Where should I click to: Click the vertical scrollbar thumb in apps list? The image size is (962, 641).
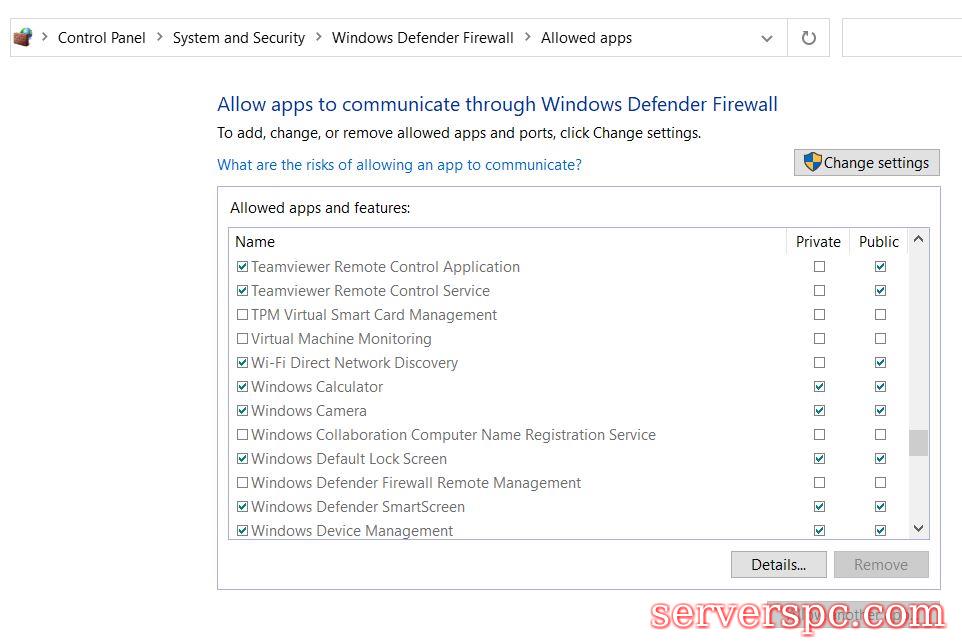[918, 443]
